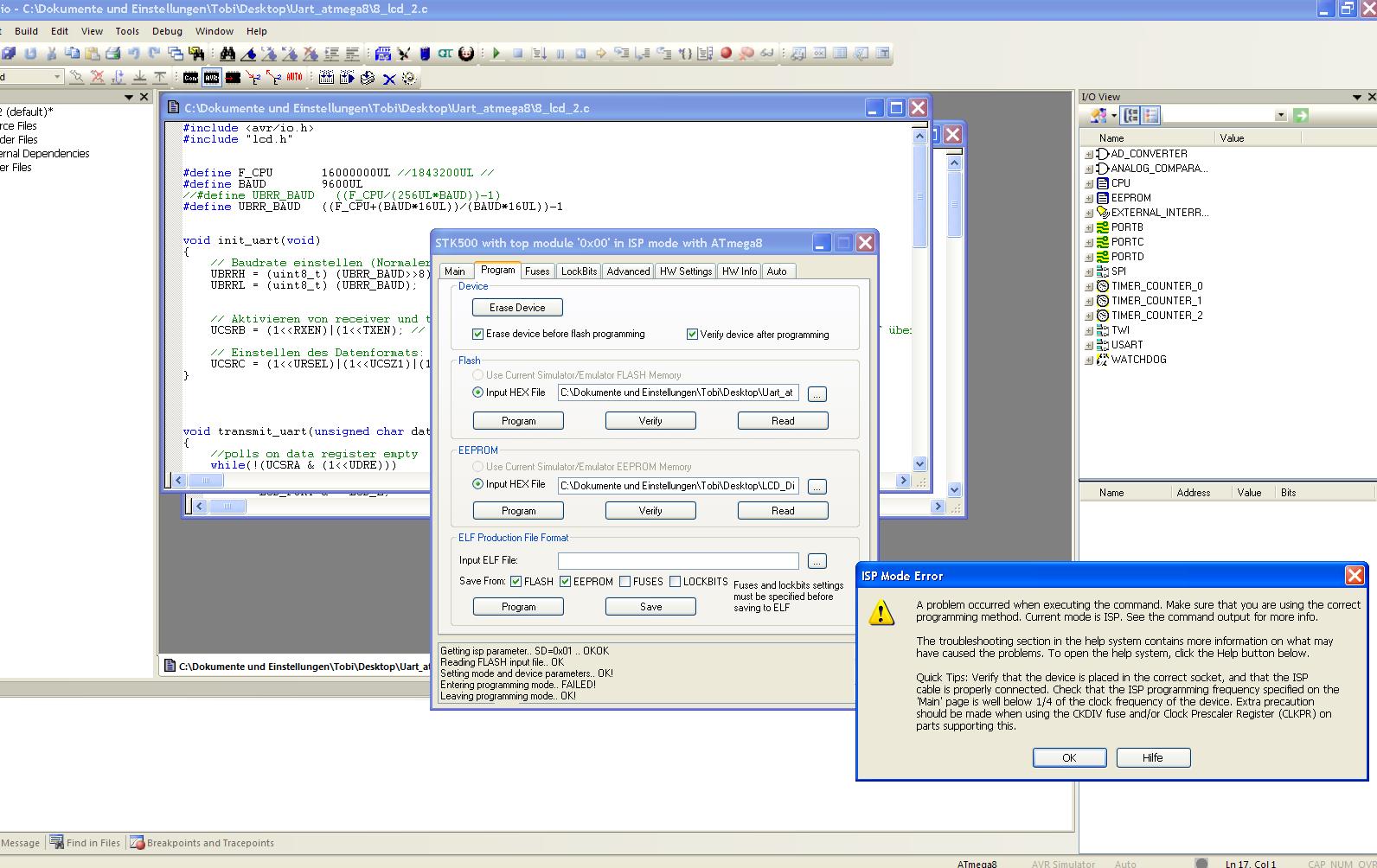Screen dimensions: 1377x868
Task: Click the Step Into debug icon
Action: pos(622,54)
